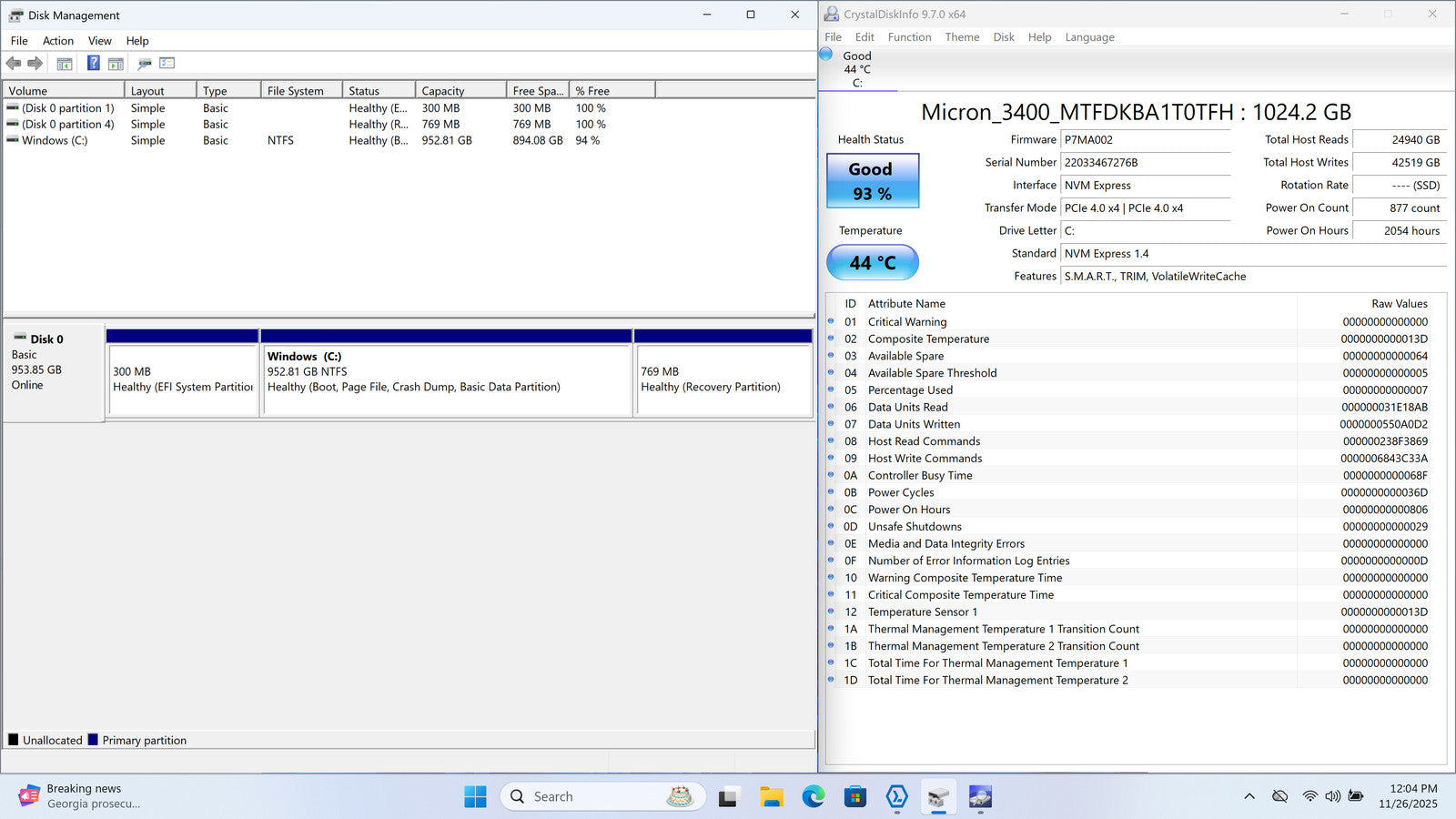Select the Windows (C:) partition block
1456x819 pixels.
(446, 379)
